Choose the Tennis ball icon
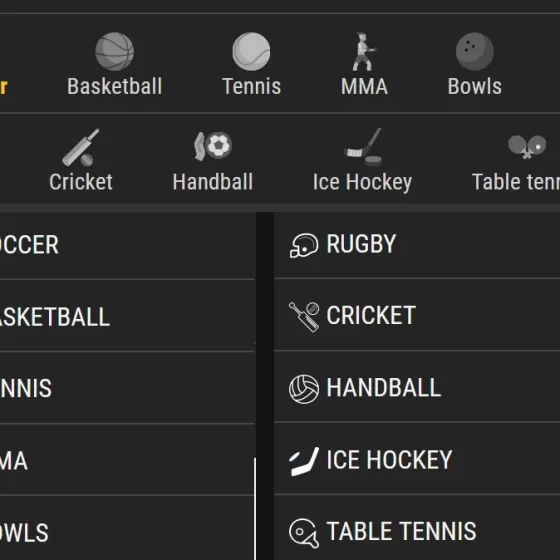560x560 pixels. (251, 51)
